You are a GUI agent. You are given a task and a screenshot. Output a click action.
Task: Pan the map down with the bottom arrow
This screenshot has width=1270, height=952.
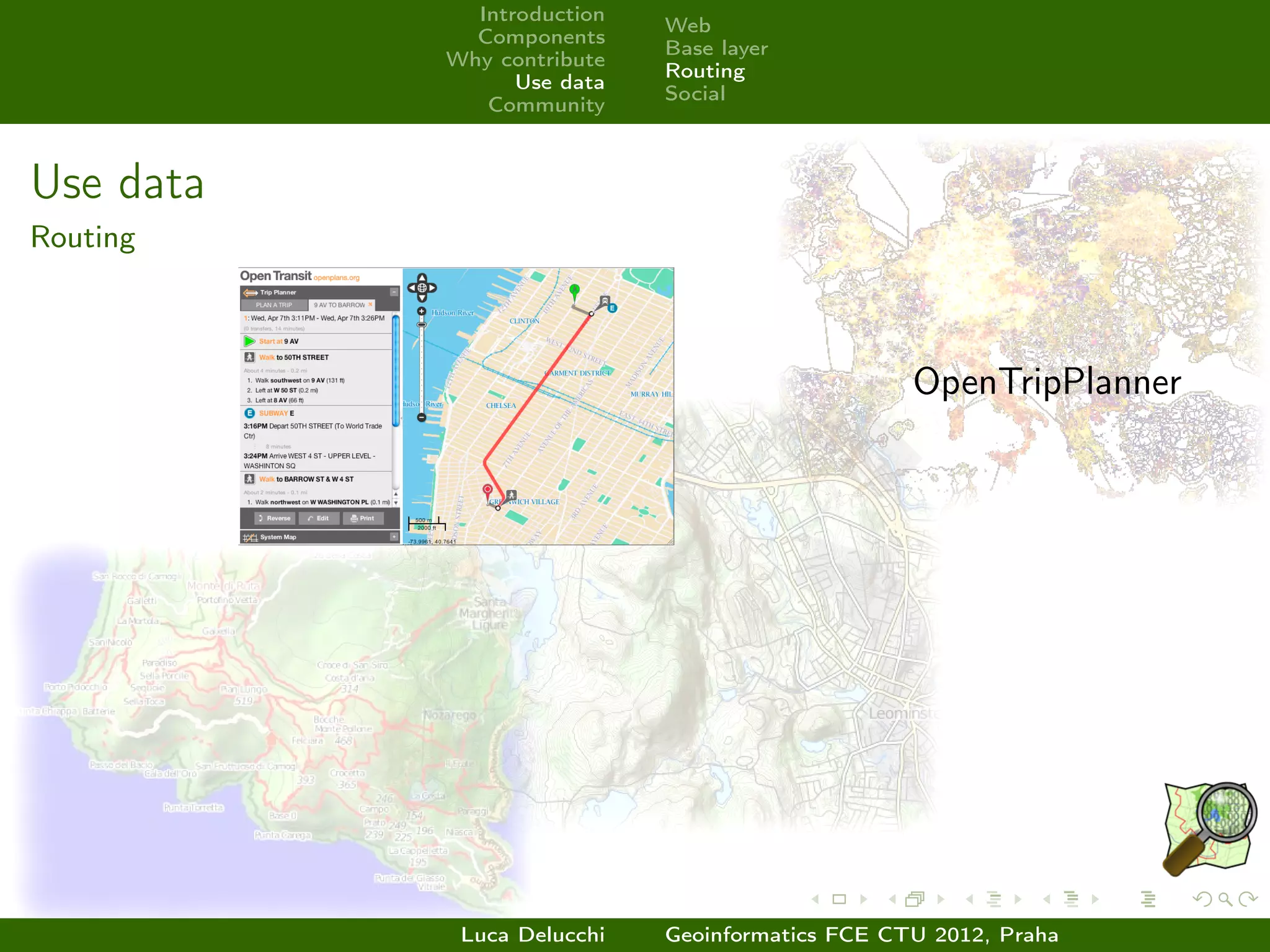[422, 298]
